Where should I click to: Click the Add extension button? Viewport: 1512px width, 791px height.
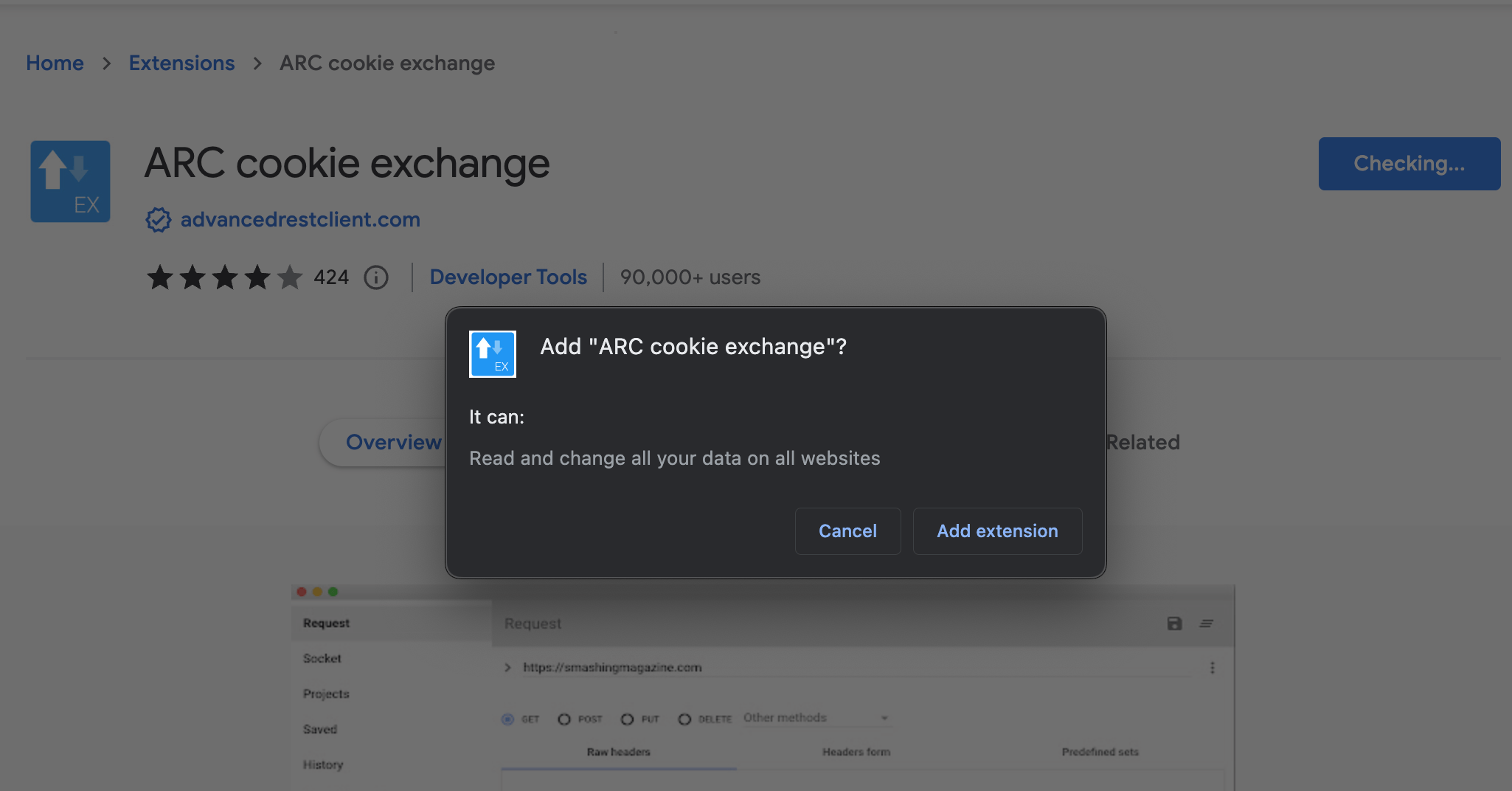tap(997, 531)
